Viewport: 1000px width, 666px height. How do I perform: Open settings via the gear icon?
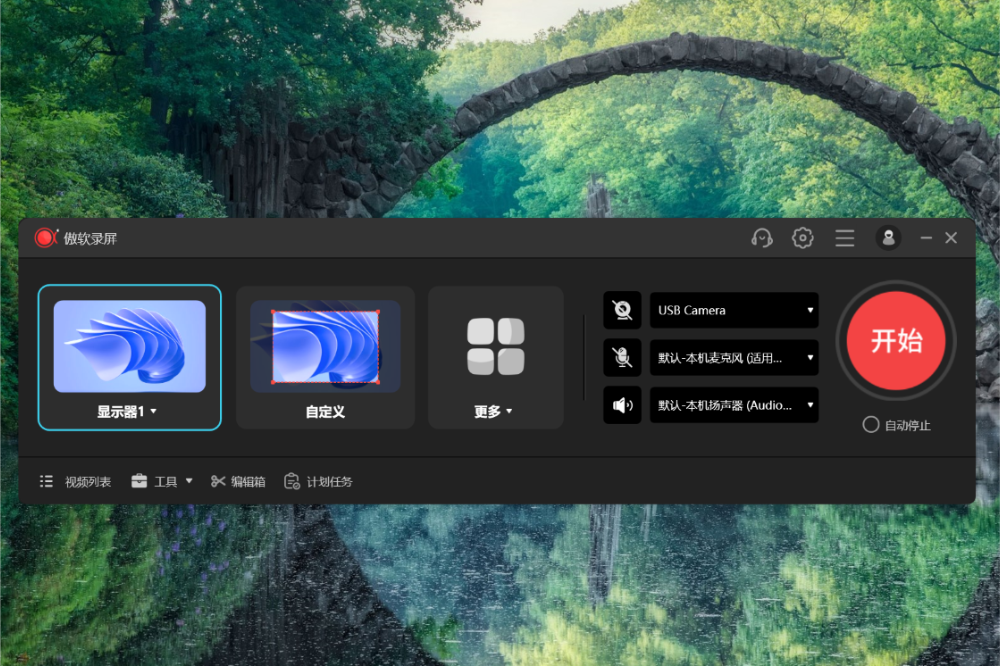point(802,238)
